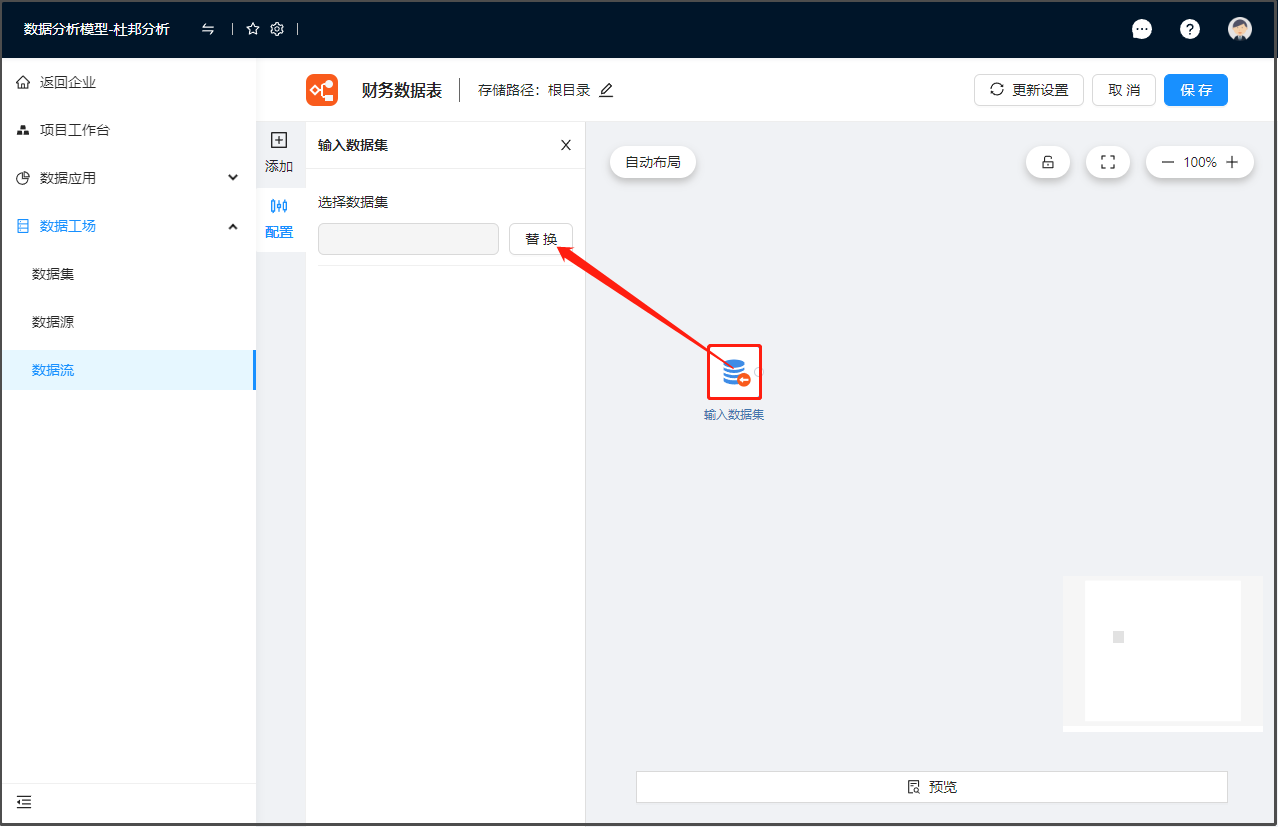1278x827 pixels.
Task: Click the 替换 button
Action: coord(541,239)
